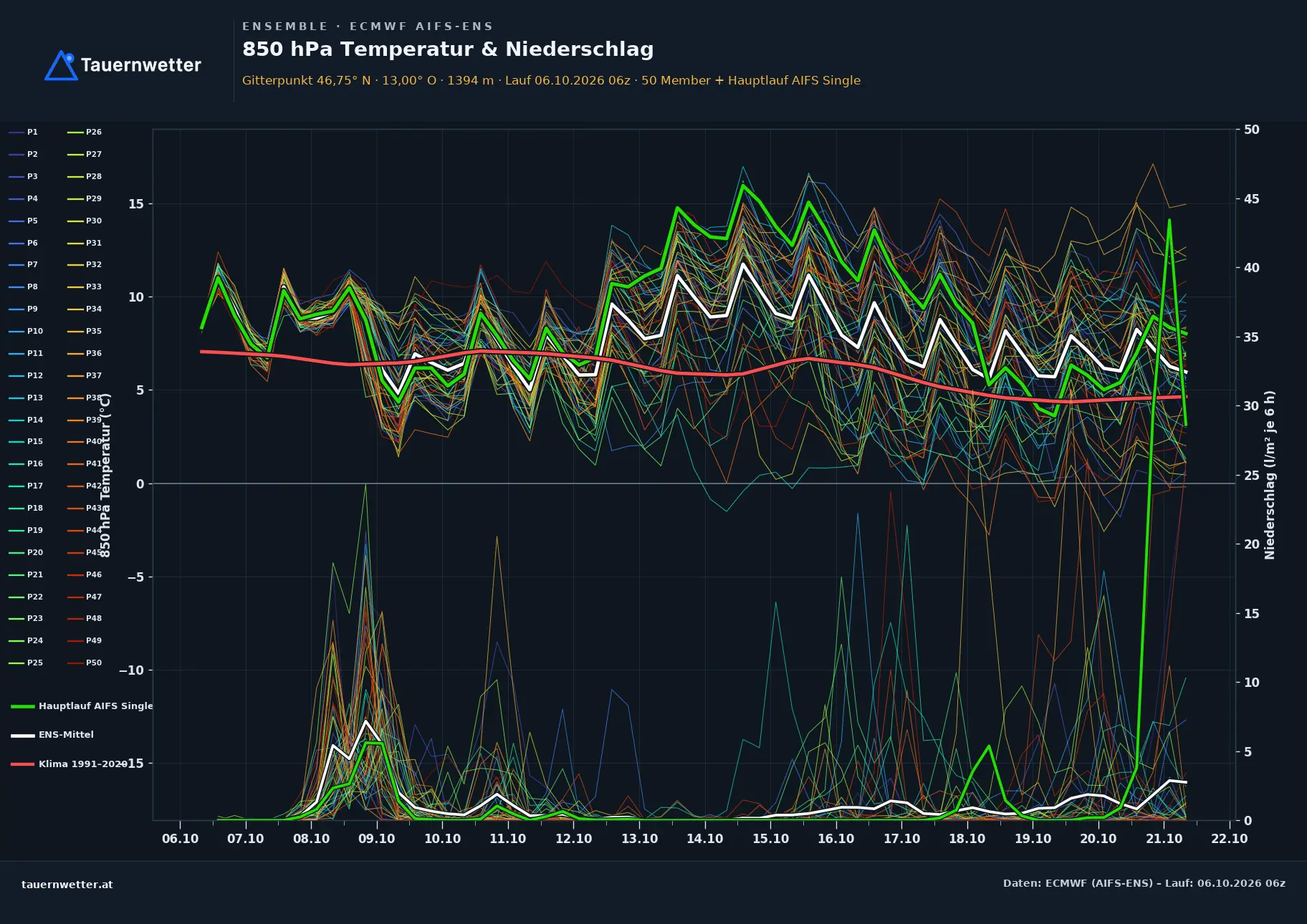Click the 12.10 date tick label
1307x924 pixels.
573,839
